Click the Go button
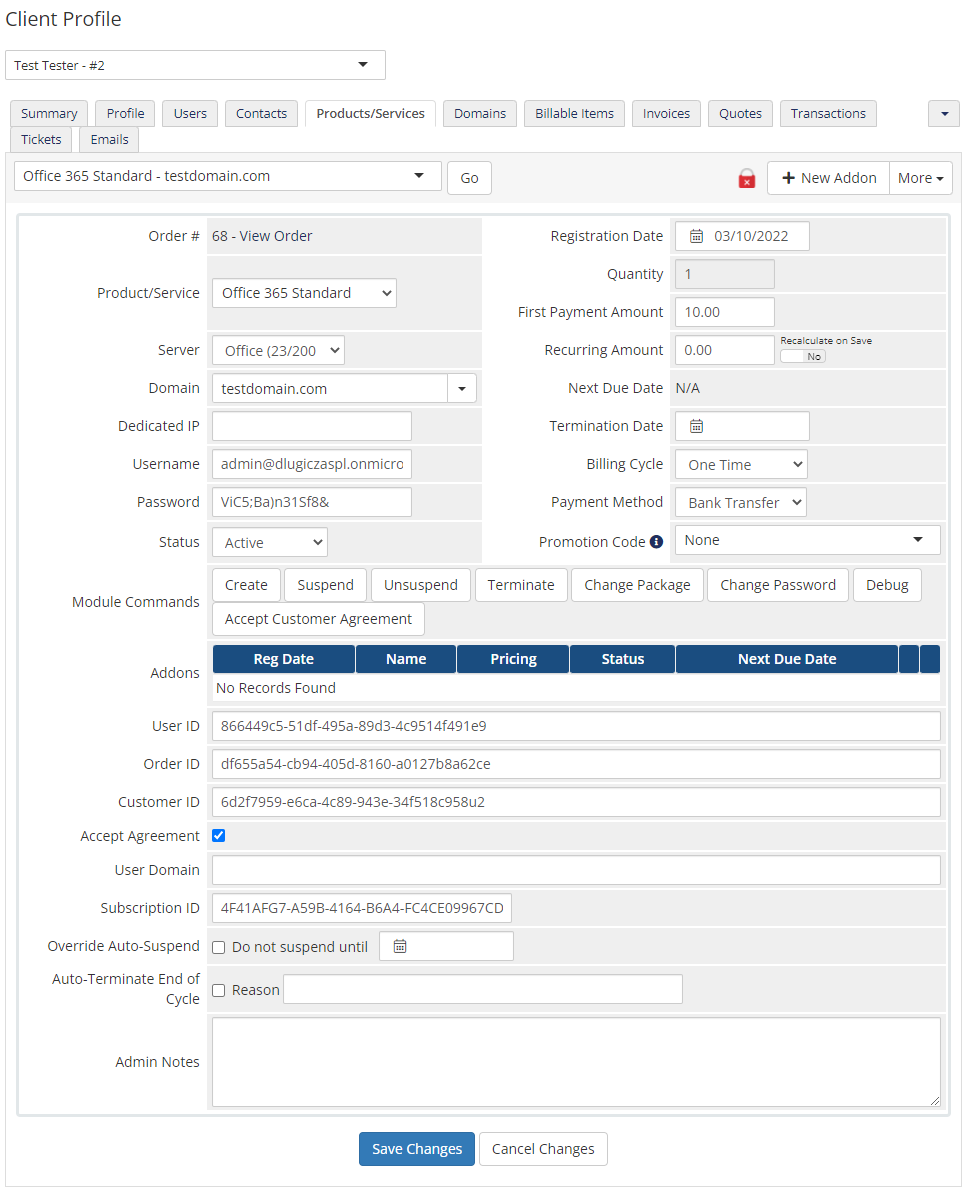 pos(469,177)
